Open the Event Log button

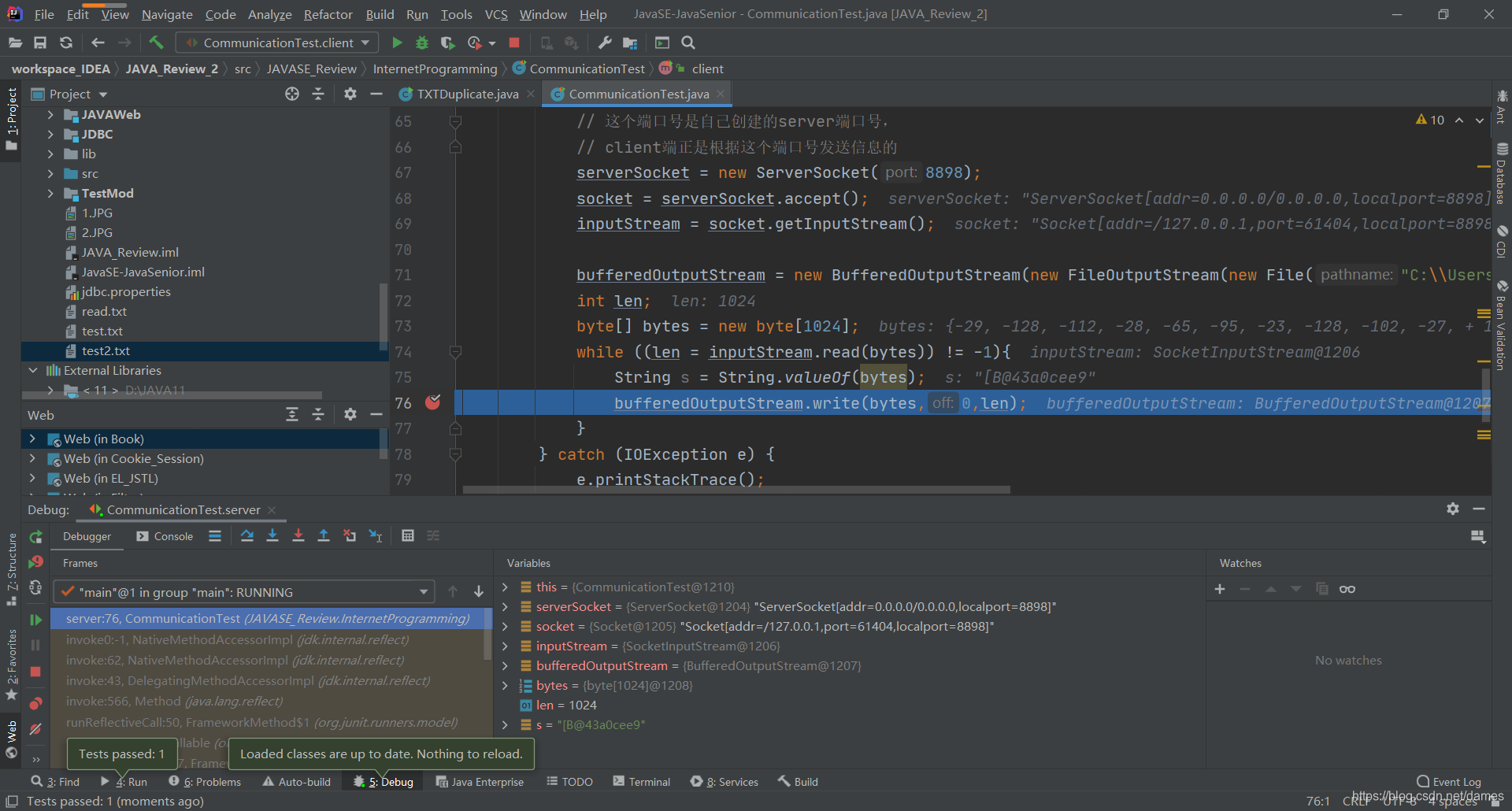click(1449, 782)
